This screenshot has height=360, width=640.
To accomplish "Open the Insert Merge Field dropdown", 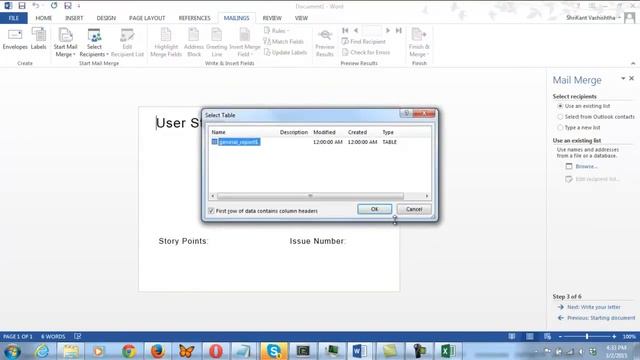I will (245, 42).
